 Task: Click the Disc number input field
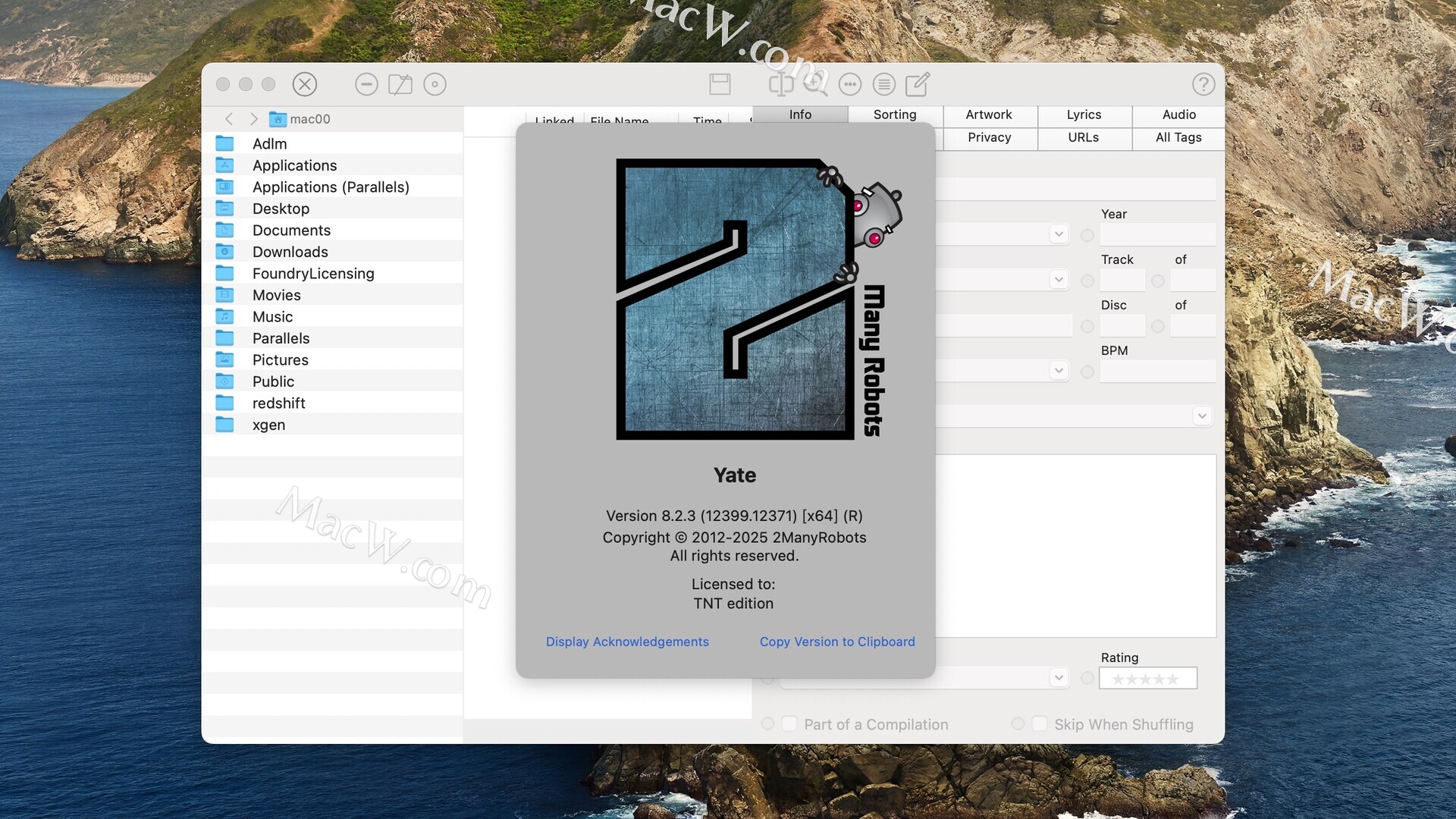(1123, 326)
